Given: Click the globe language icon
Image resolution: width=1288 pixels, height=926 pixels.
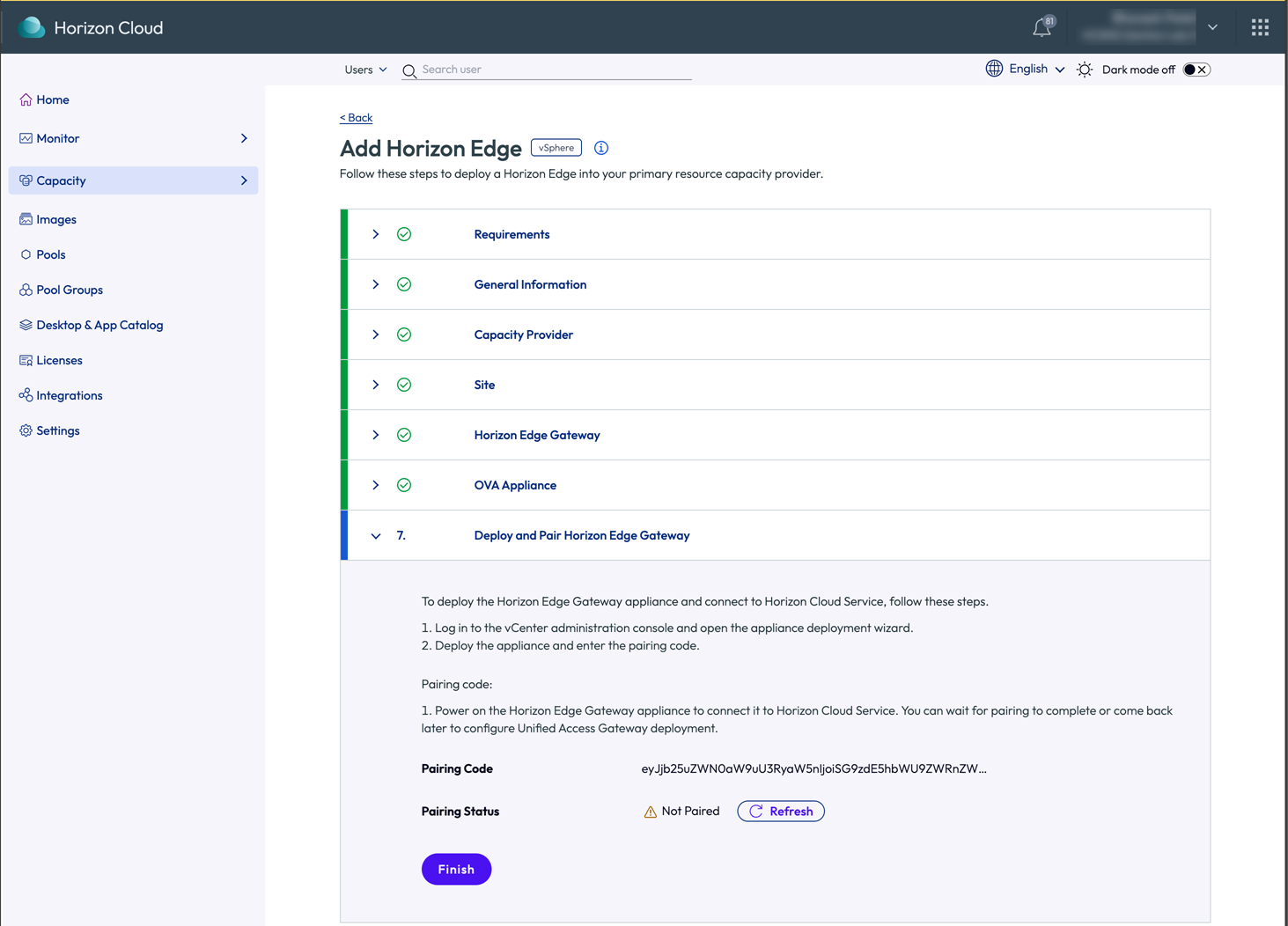Looking at the screenshot, I should tap(994, 69).
